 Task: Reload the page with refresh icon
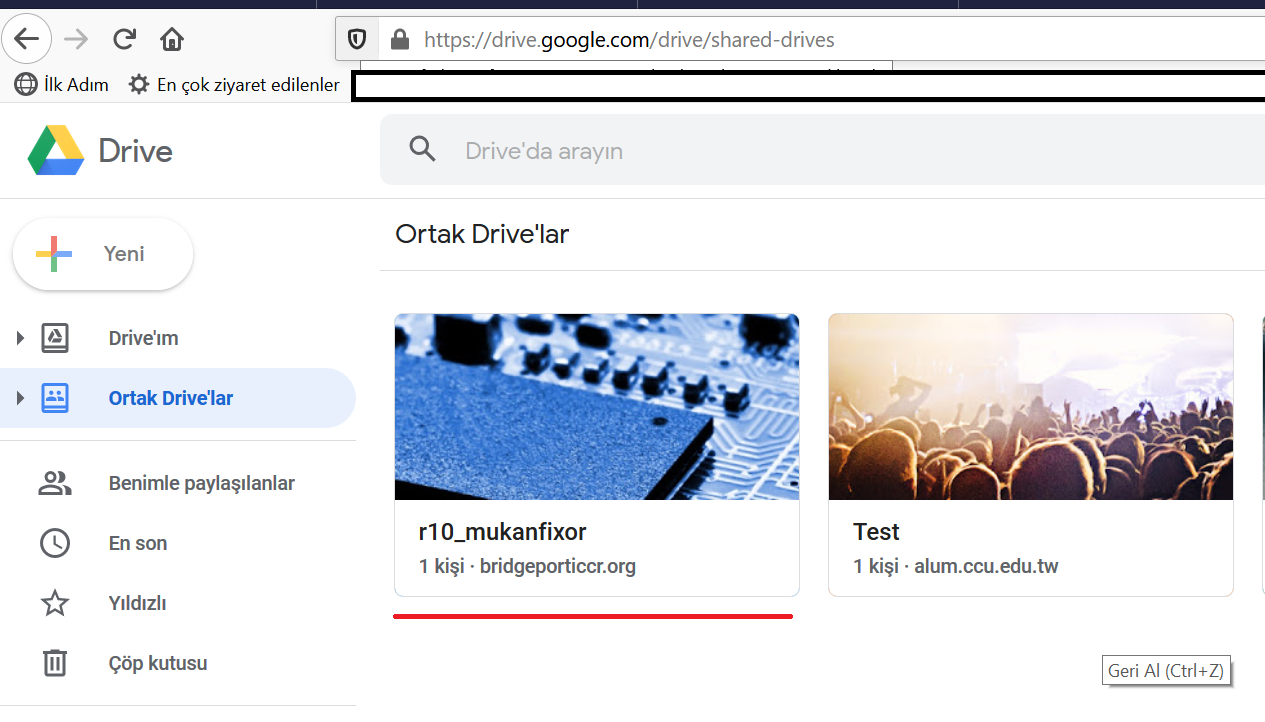pos(124,40)
